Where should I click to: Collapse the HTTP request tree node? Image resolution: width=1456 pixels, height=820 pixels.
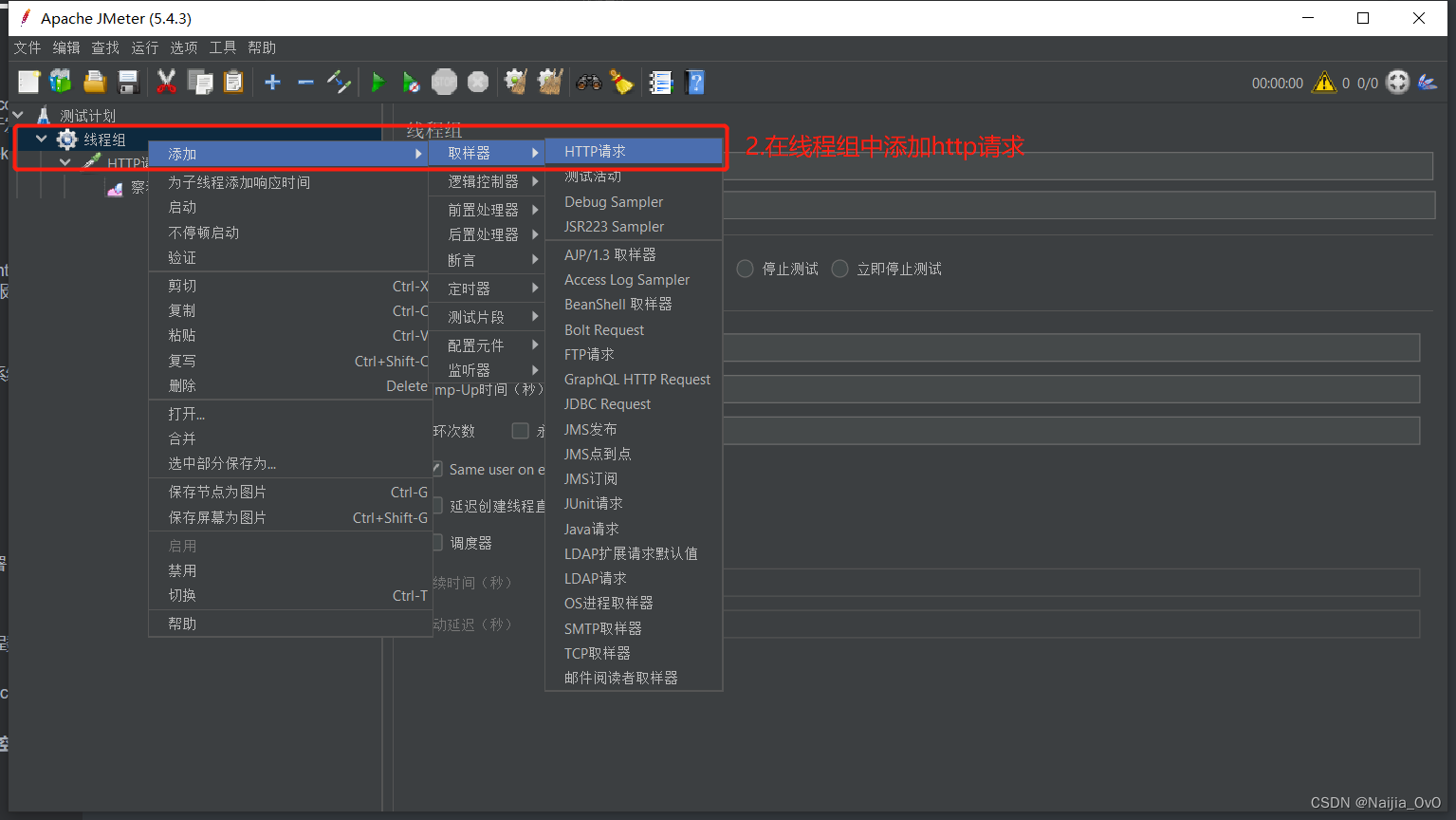pyautogui.click(x=65, y=163)
